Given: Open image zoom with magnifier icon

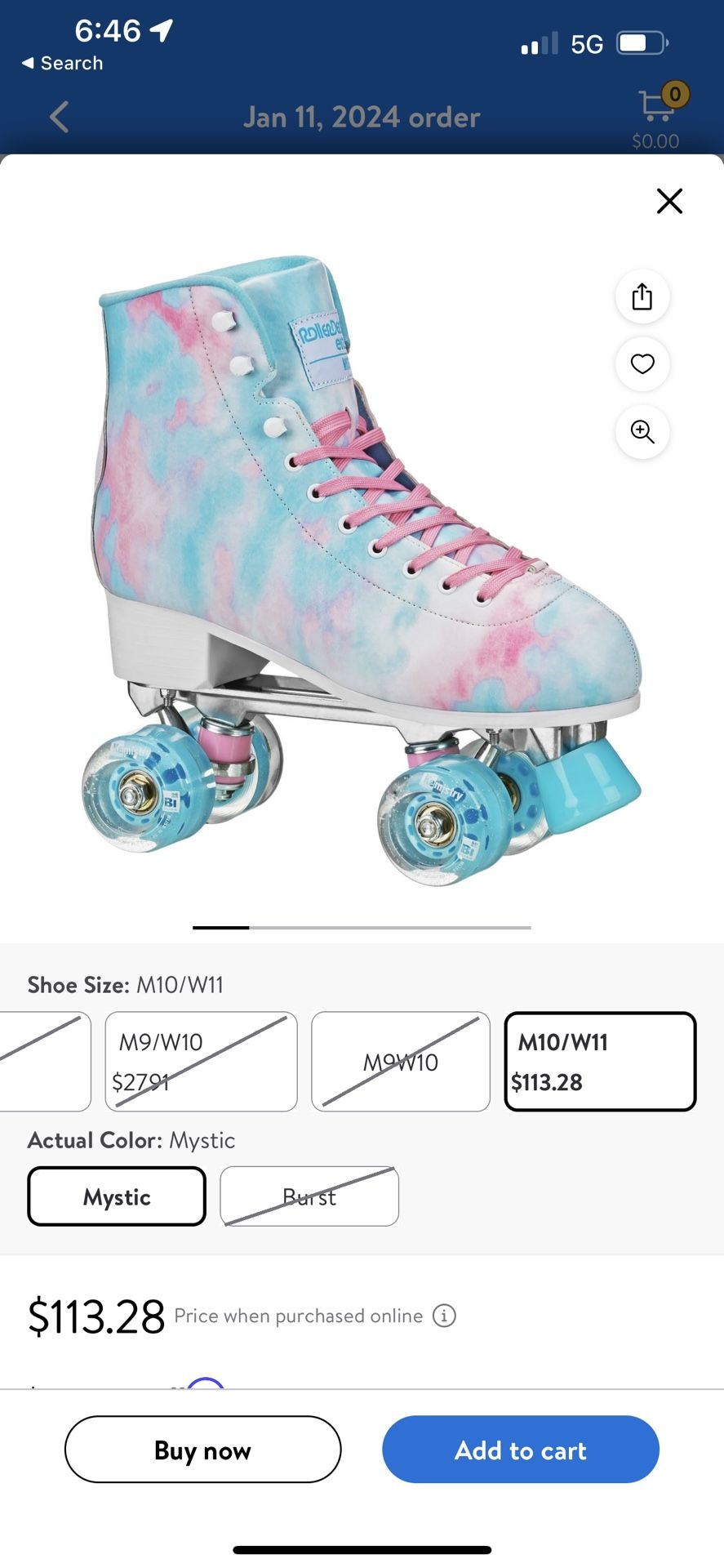Looking at the screenshot, I should coord(642,431).
